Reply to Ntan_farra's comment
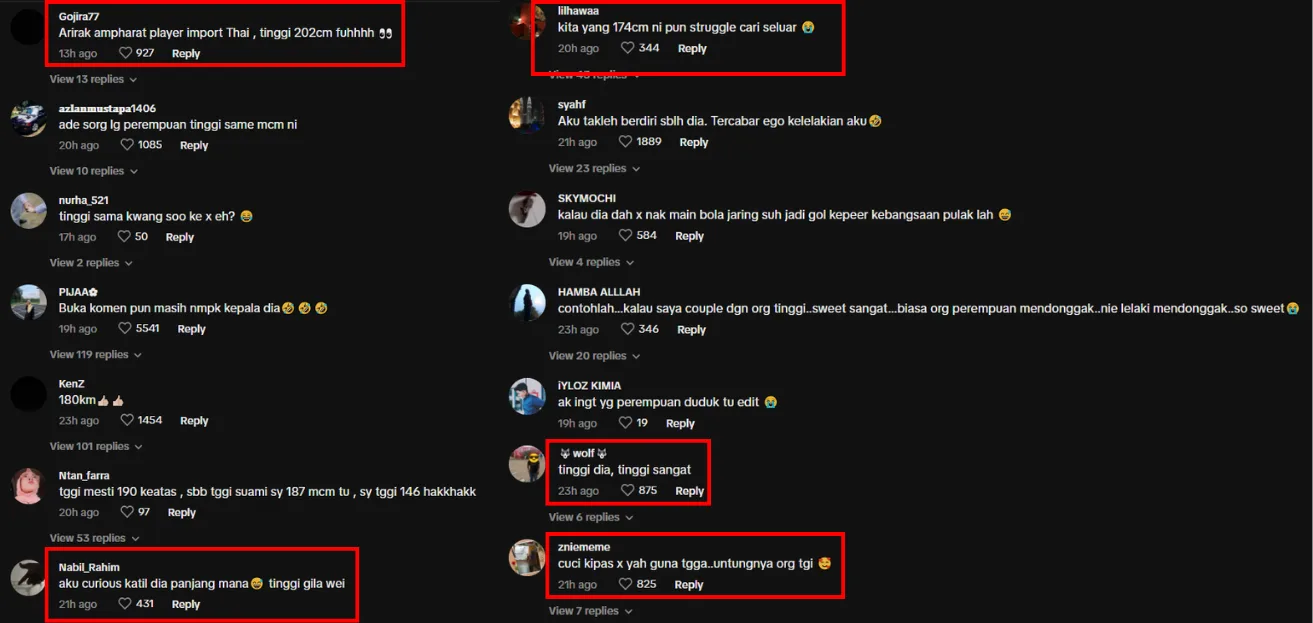Screen dimensions: 1313x623 [x=182, y=512]
